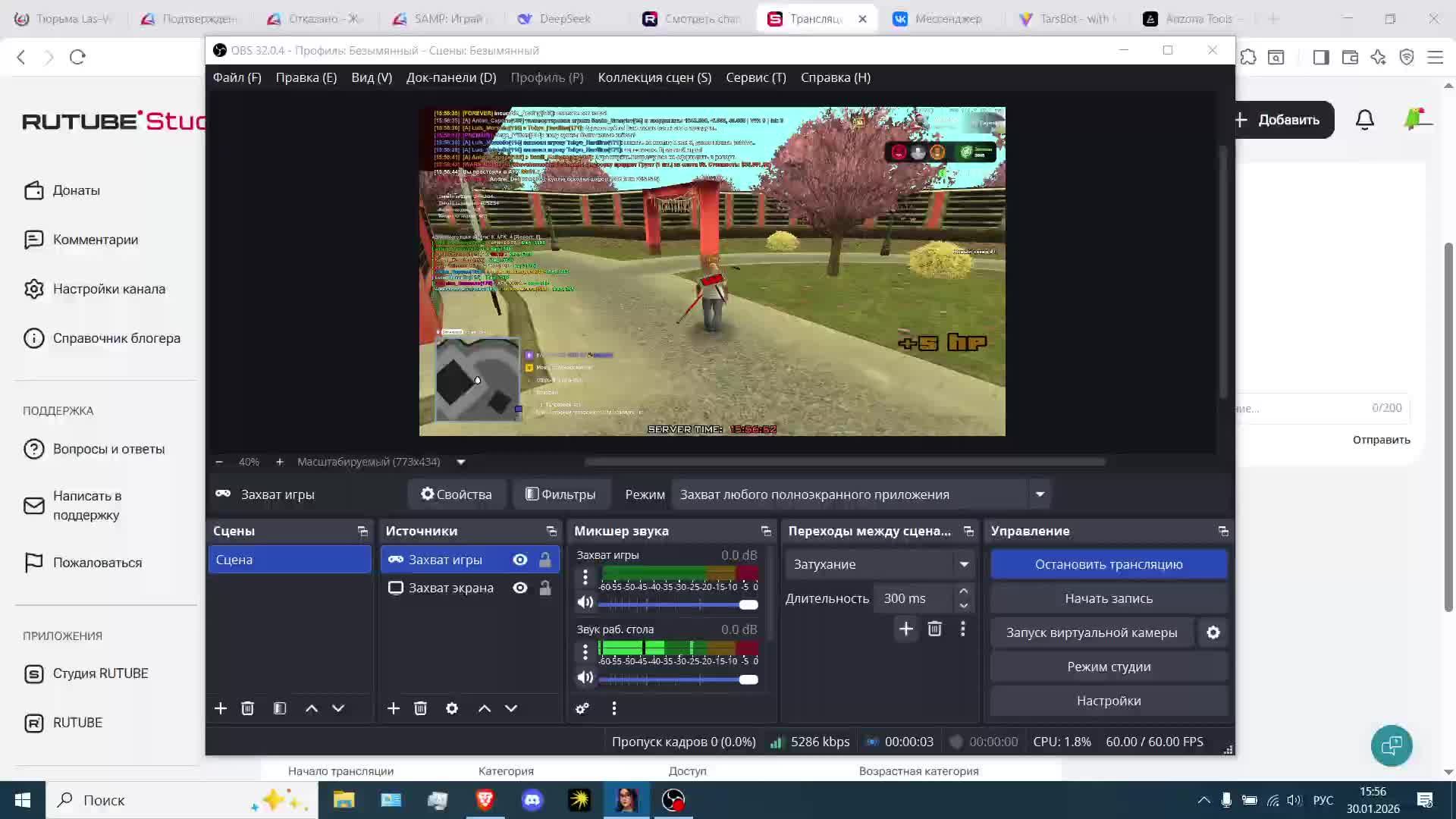The image size is (1456, 819).
Task: Hide the Захват игры source via eye icon
Action: pyautogui.click(x=520, y=560)
